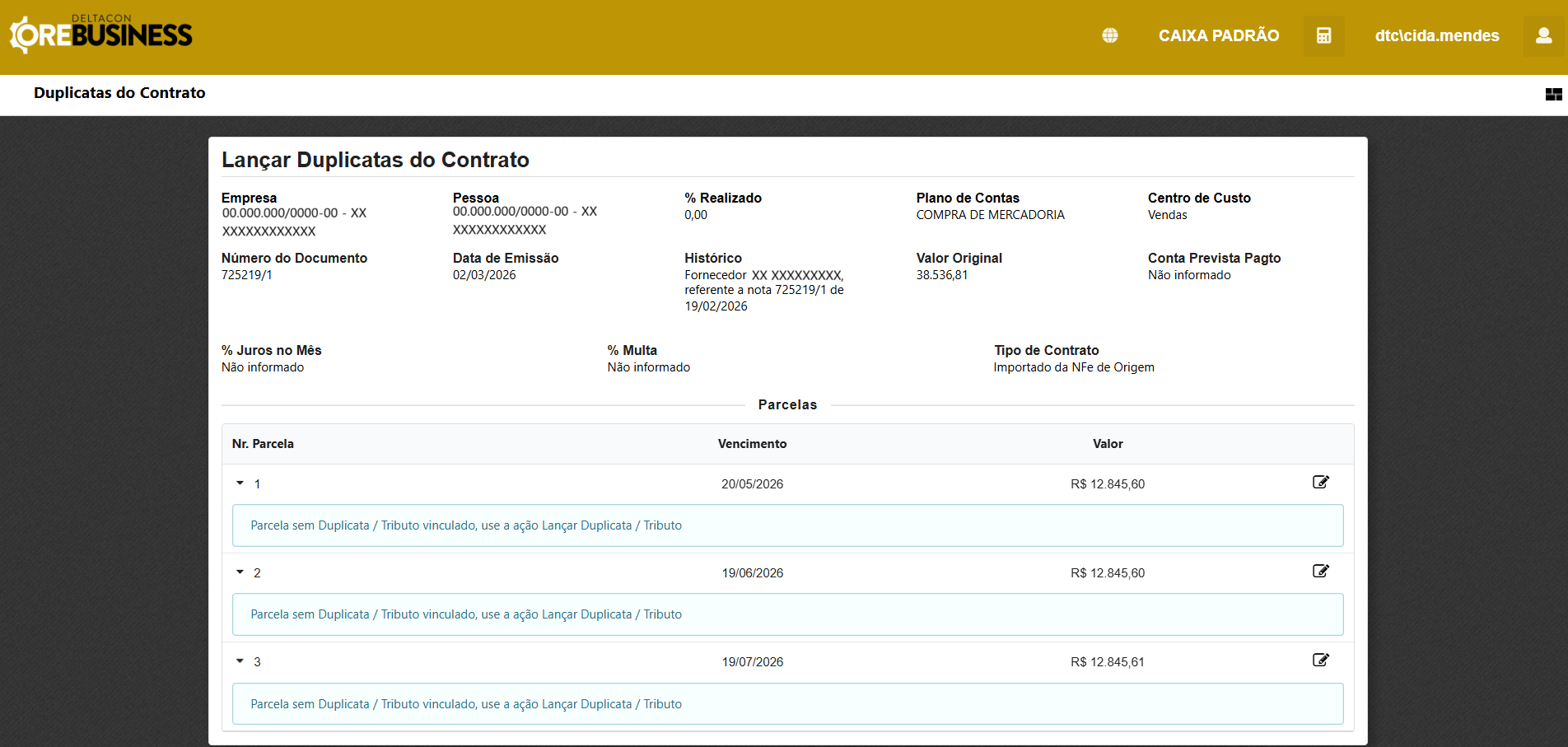The width and height of the screenshot is (1568, 747).
Task: Edit parcela 3 with pencil icon
Action: click(1320, 661)
